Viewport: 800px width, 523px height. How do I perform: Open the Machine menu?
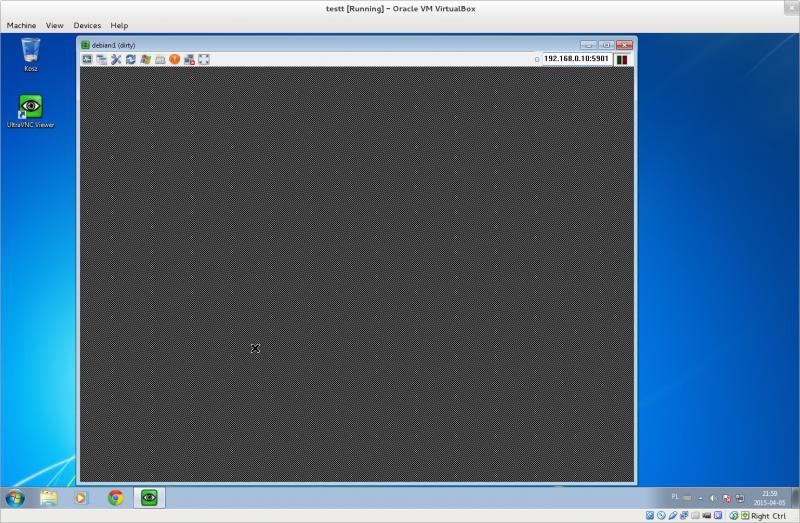(21, 25)
